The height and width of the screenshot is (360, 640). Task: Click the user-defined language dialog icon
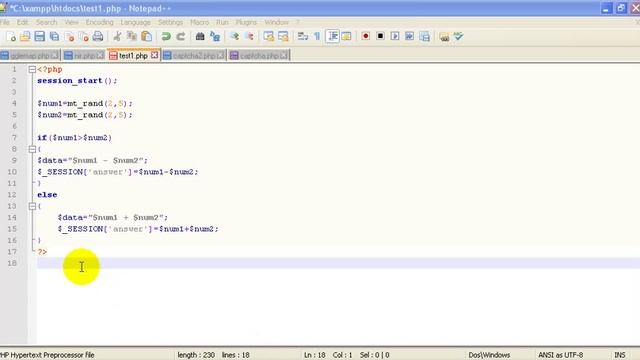346,37
